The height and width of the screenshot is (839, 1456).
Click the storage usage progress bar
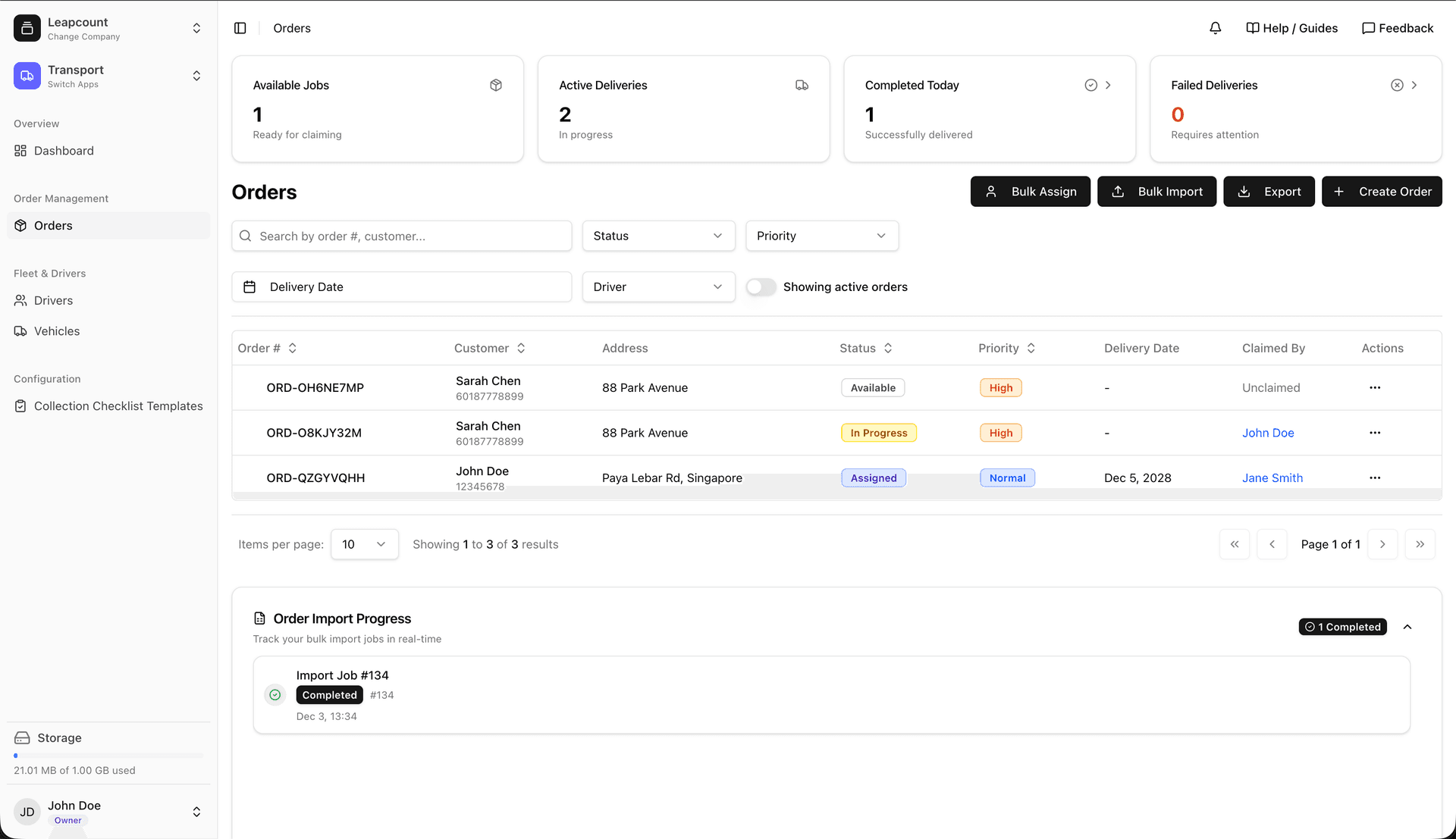pos(108,754)
